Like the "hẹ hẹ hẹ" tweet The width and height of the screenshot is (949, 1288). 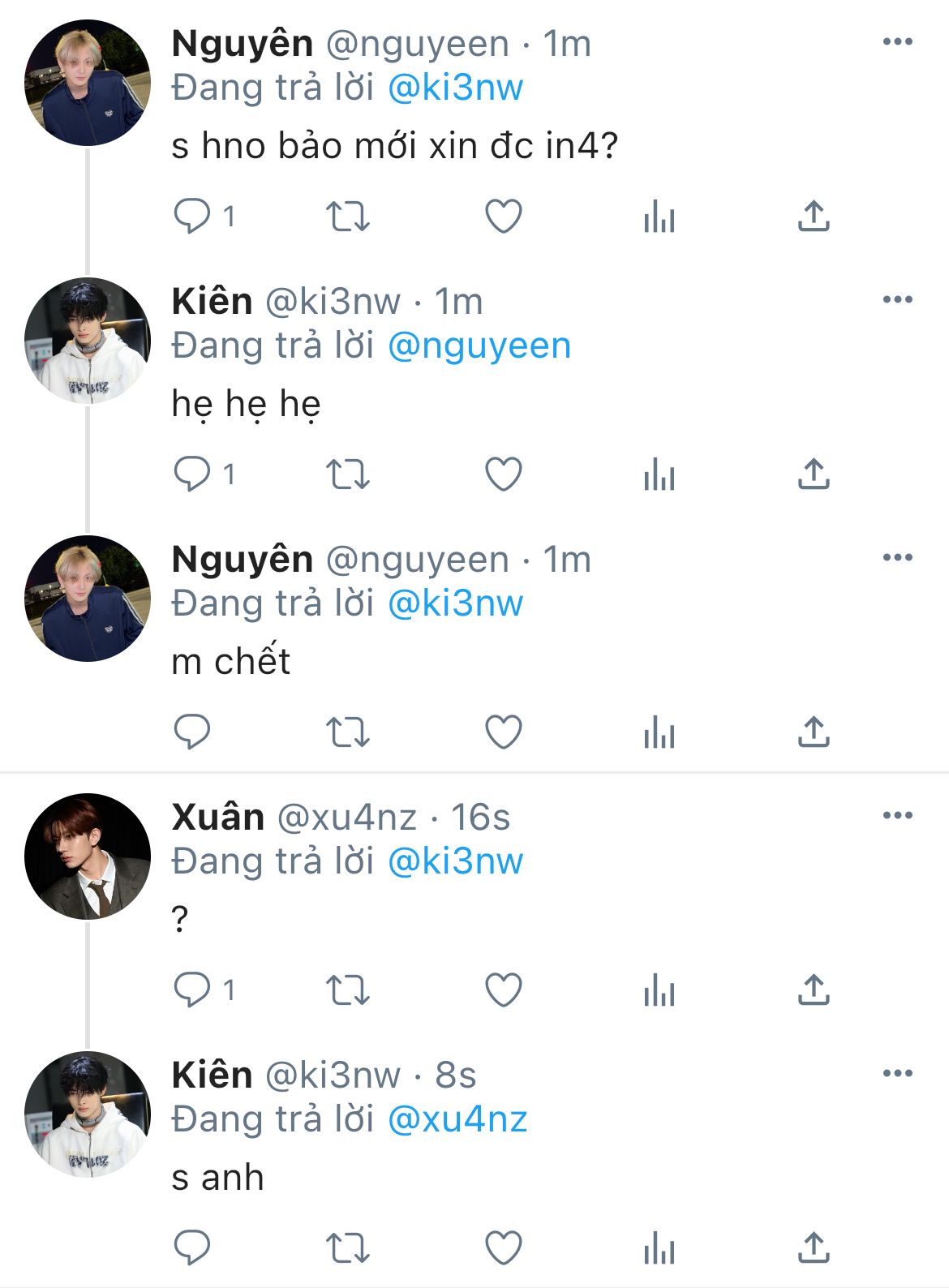click(503, 474)
